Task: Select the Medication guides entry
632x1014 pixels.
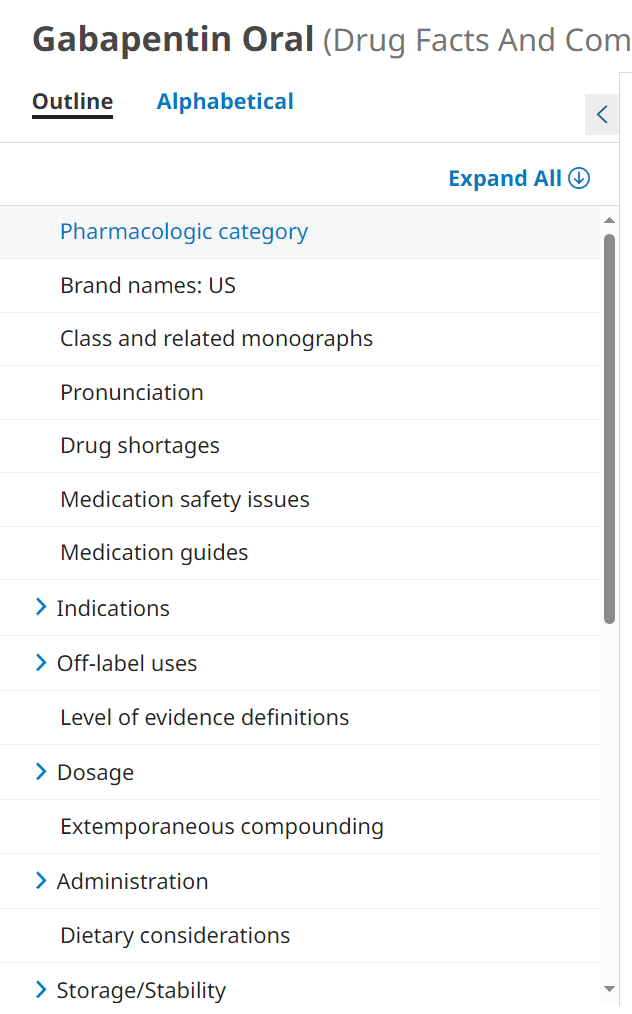Action: click(x=154, y=553)
